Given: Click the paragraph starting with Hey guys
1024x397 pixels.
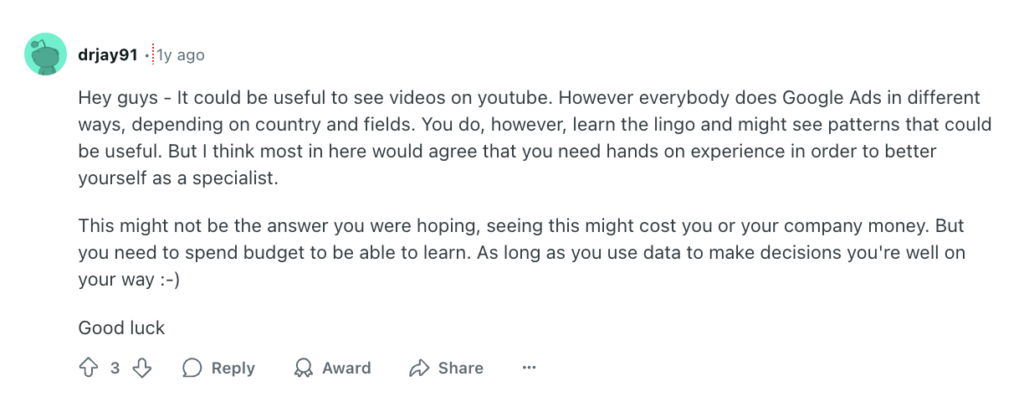Looking at the screenshot, I should coord(535,138).
